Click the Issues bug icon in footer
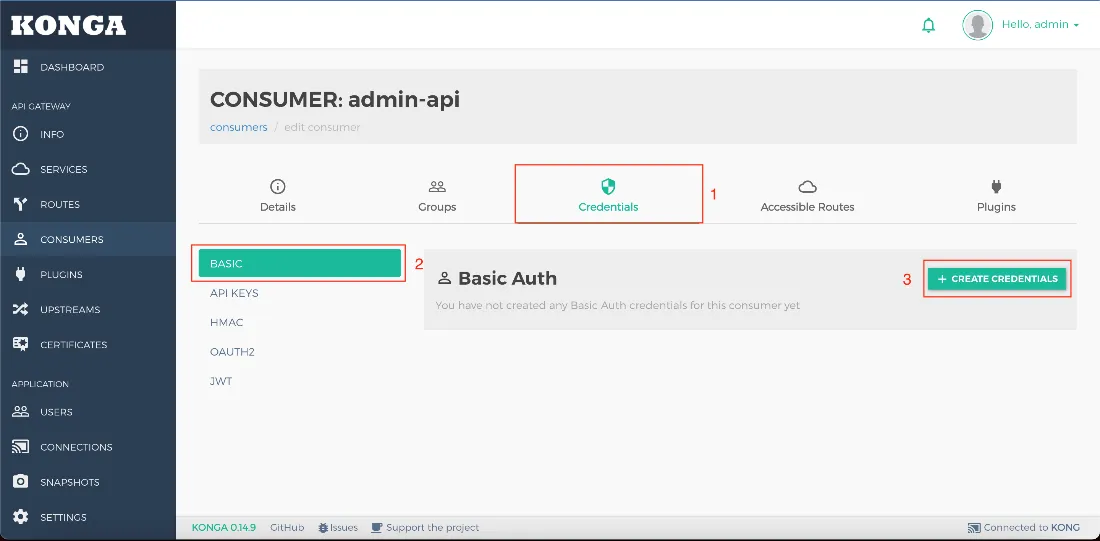Image resolution: width=1100 pixels, height=541 pixels. (x=323, y=528)
